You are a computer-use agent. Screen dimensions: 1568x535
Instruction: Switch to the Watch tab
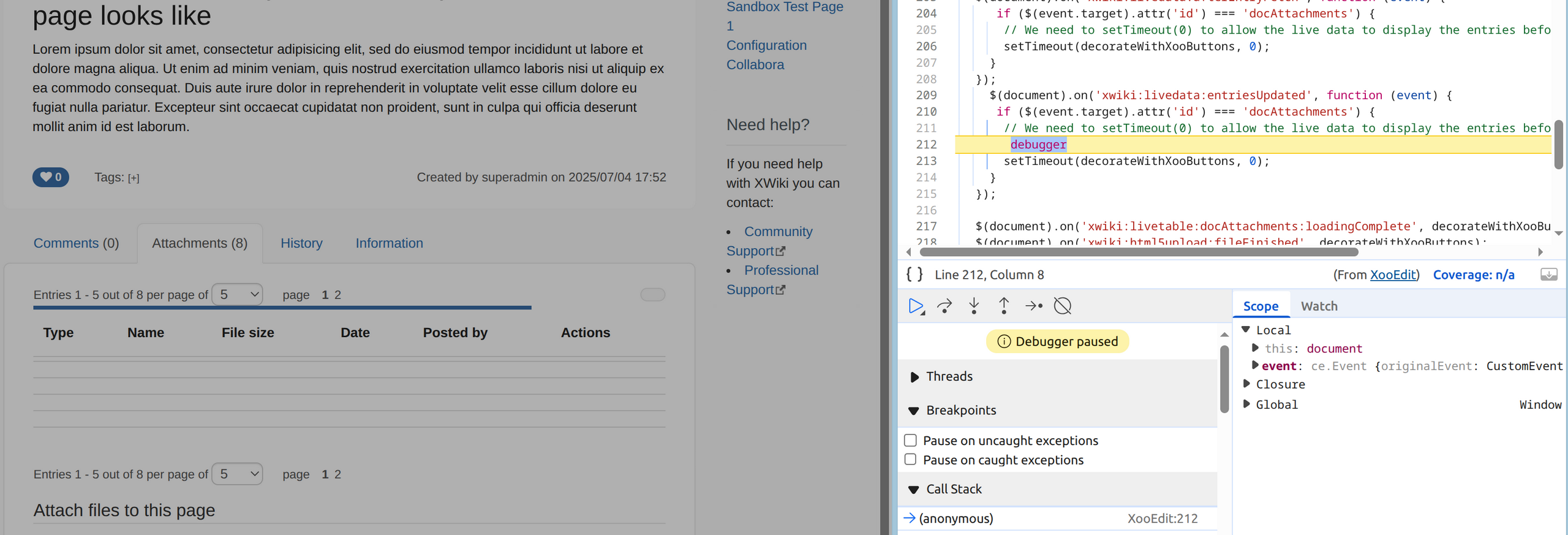(x=1319, y=306)
